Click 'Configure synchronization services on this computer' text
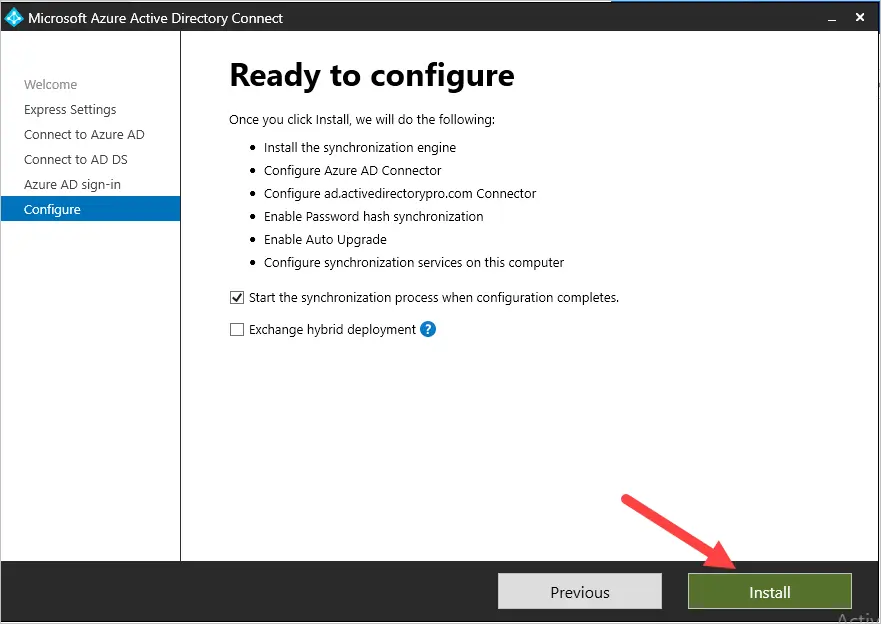Screen dimensions: 881x624 pos(414,263)
